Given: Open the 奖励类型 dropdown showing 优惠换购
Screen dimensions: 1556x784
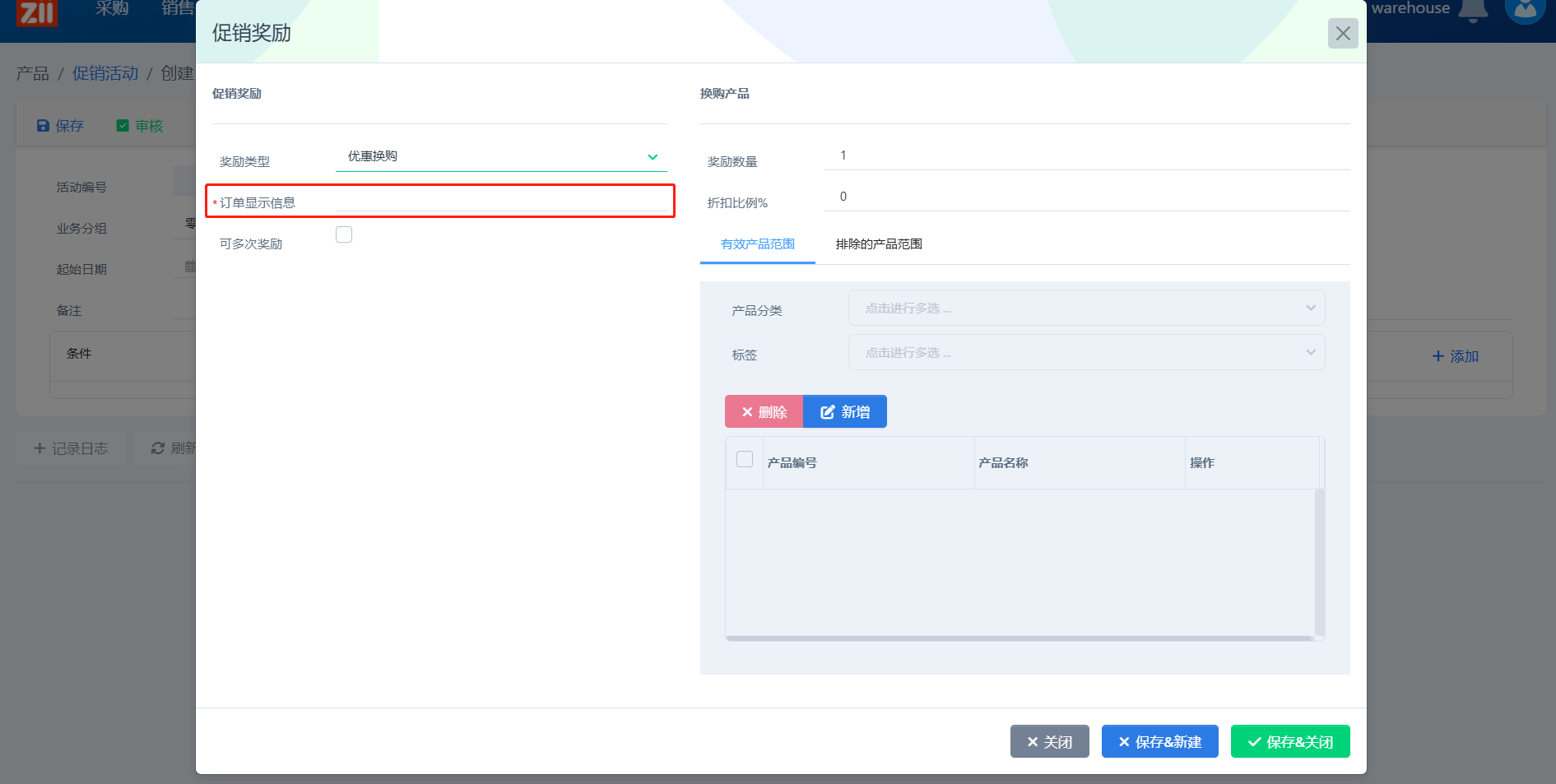Looking at the screenshot, I should click(x=501, y=156).
